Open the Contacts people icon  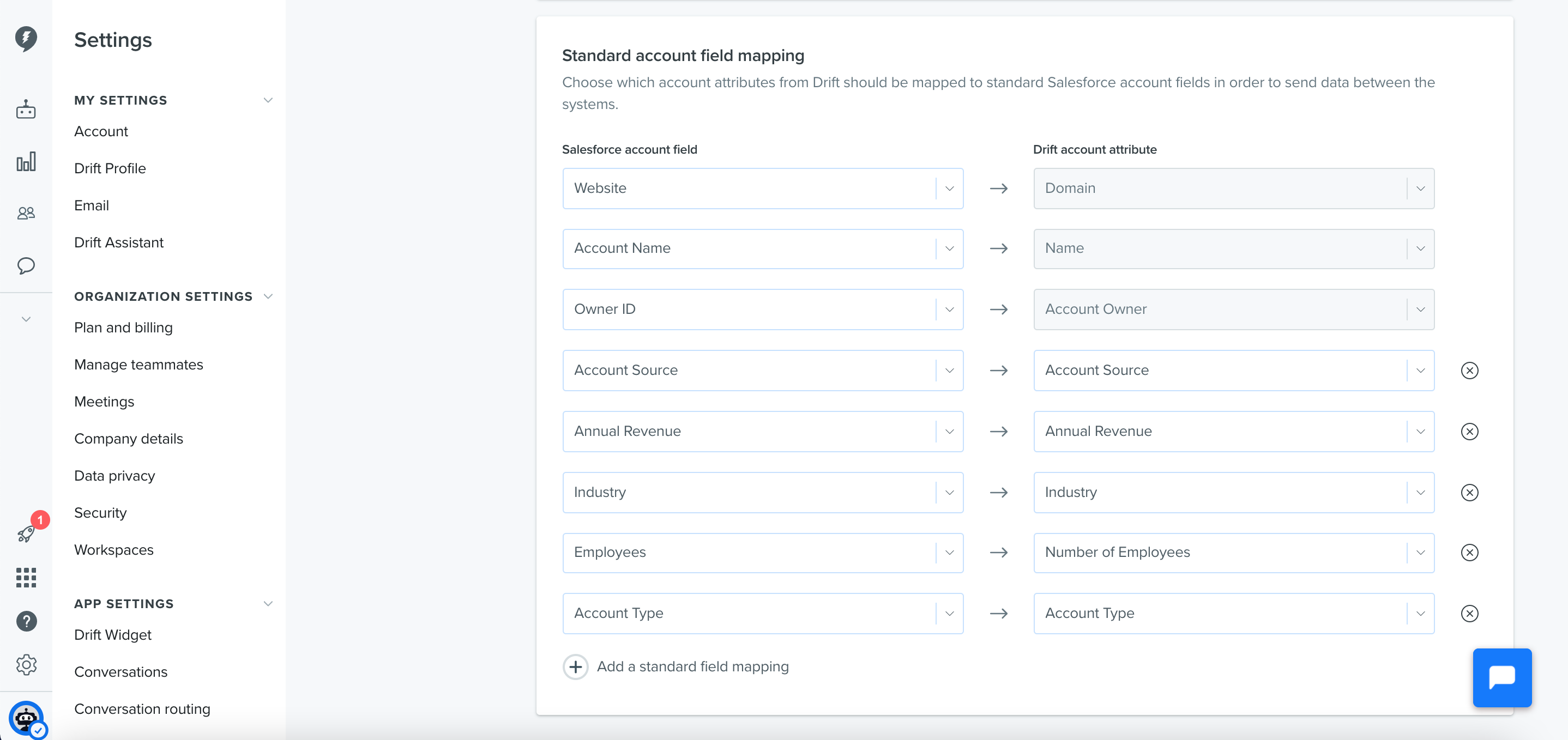(26, 213)
